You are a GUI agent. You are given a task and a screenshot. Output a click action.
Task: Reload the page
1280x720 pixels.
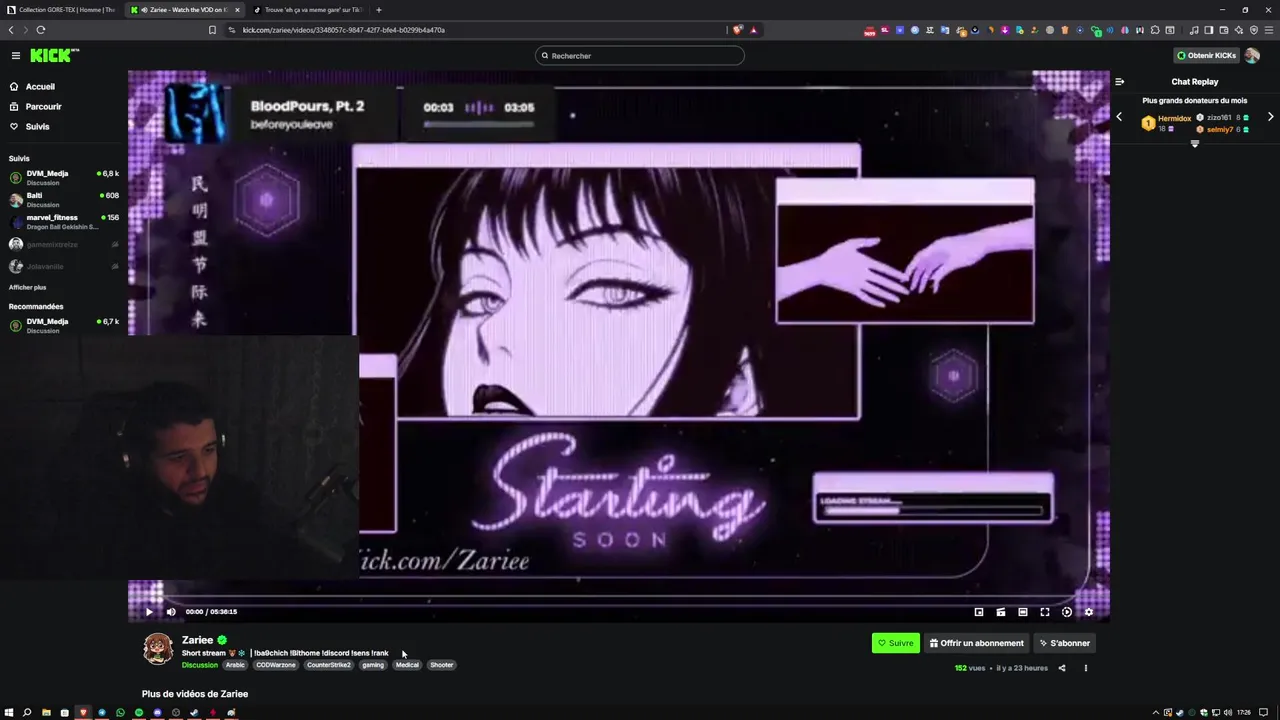(x=40, y=30)
